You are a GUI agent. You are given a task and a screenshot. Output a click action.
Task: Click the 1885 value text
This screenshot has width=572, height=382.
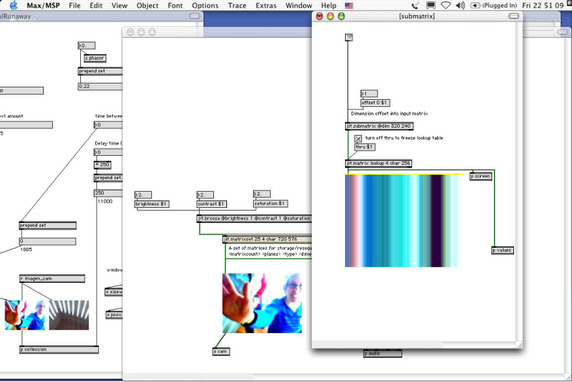pos(26,250)
